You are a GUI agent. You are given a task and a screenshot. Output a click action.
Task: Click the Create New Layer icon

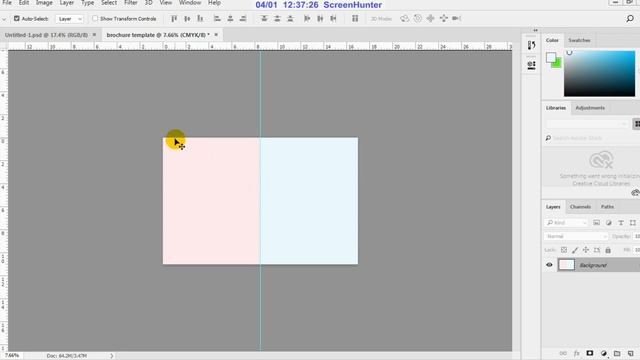coord(631,353)
